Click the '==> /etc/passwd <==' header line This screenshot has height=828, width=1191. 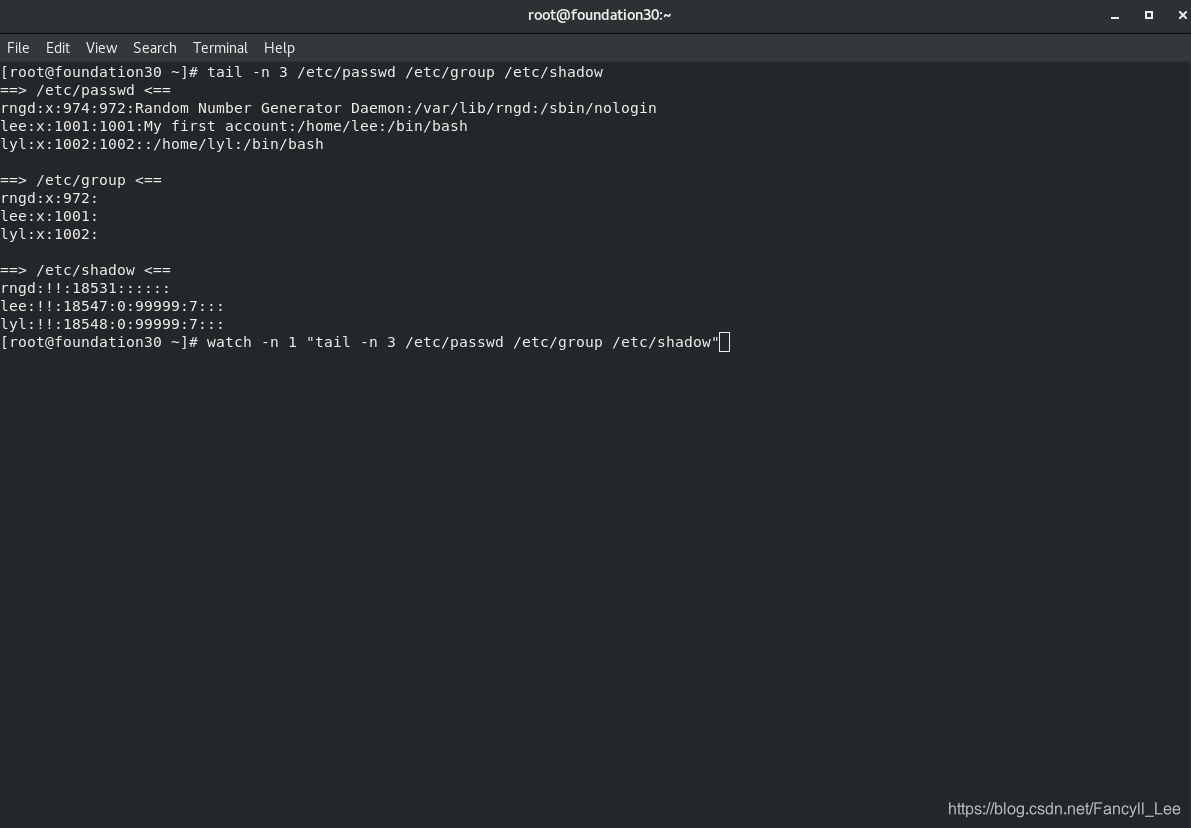point(86,90)
